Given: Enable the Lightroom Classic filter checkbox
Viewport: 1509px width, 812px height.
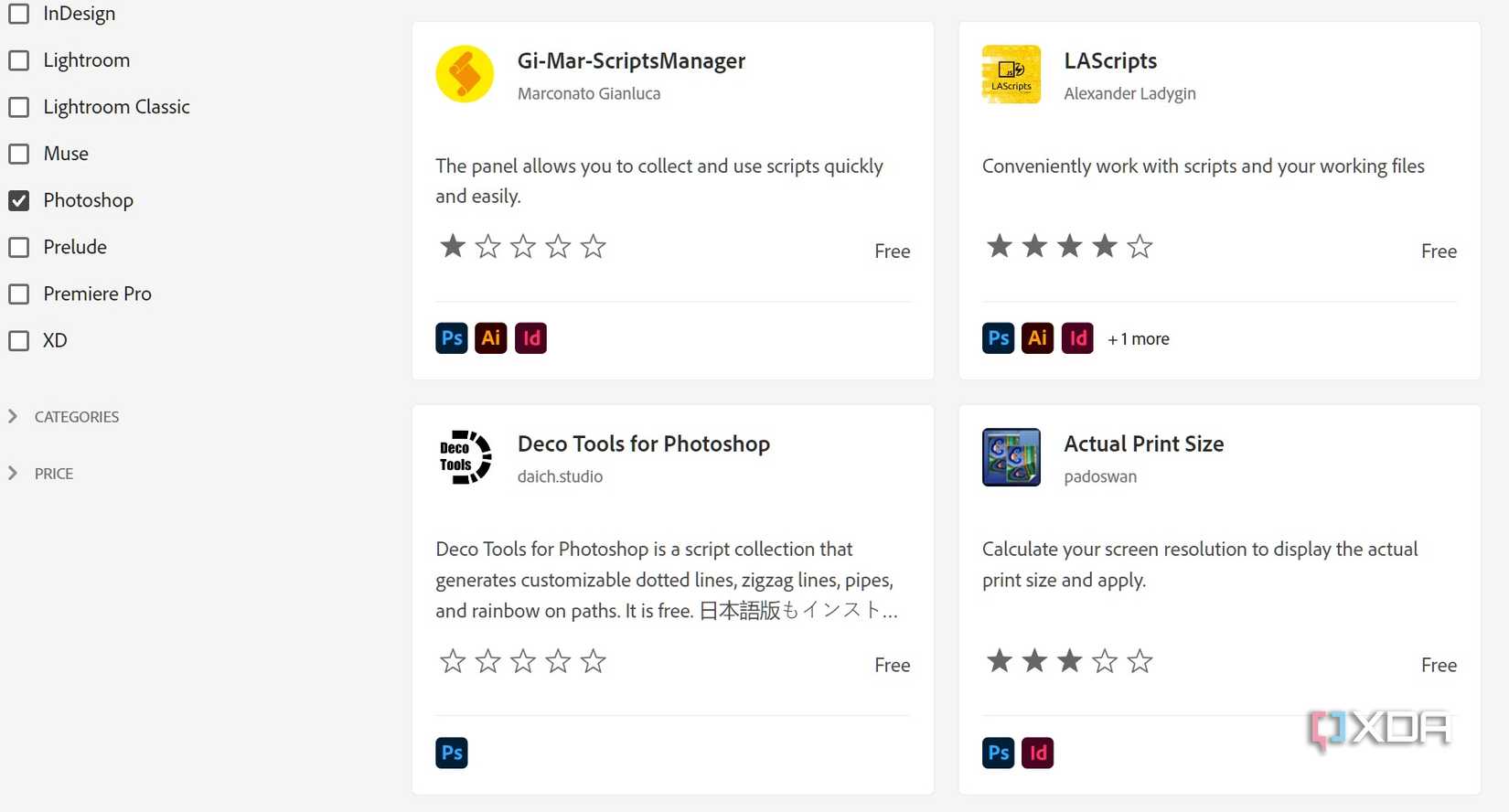Looking at the screenshot, I should (x=19, y=107).
